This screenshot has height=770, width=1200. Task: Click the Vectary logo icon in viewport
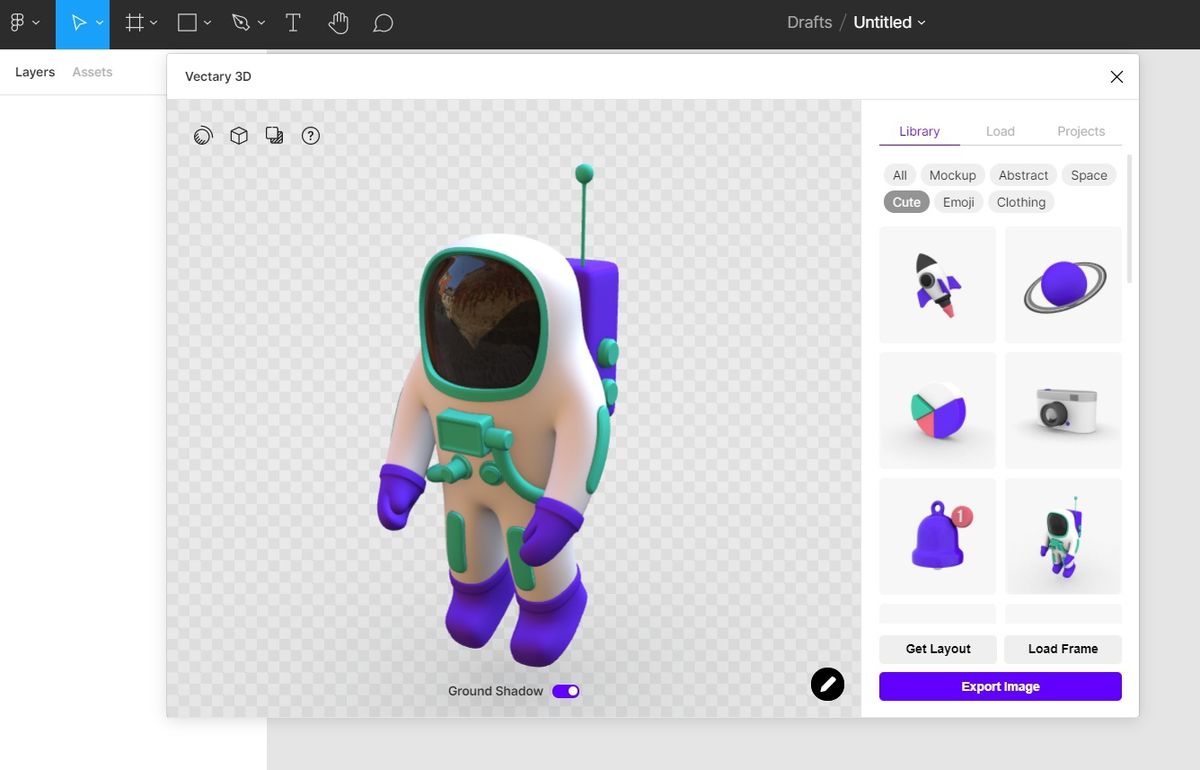point(203,136)
